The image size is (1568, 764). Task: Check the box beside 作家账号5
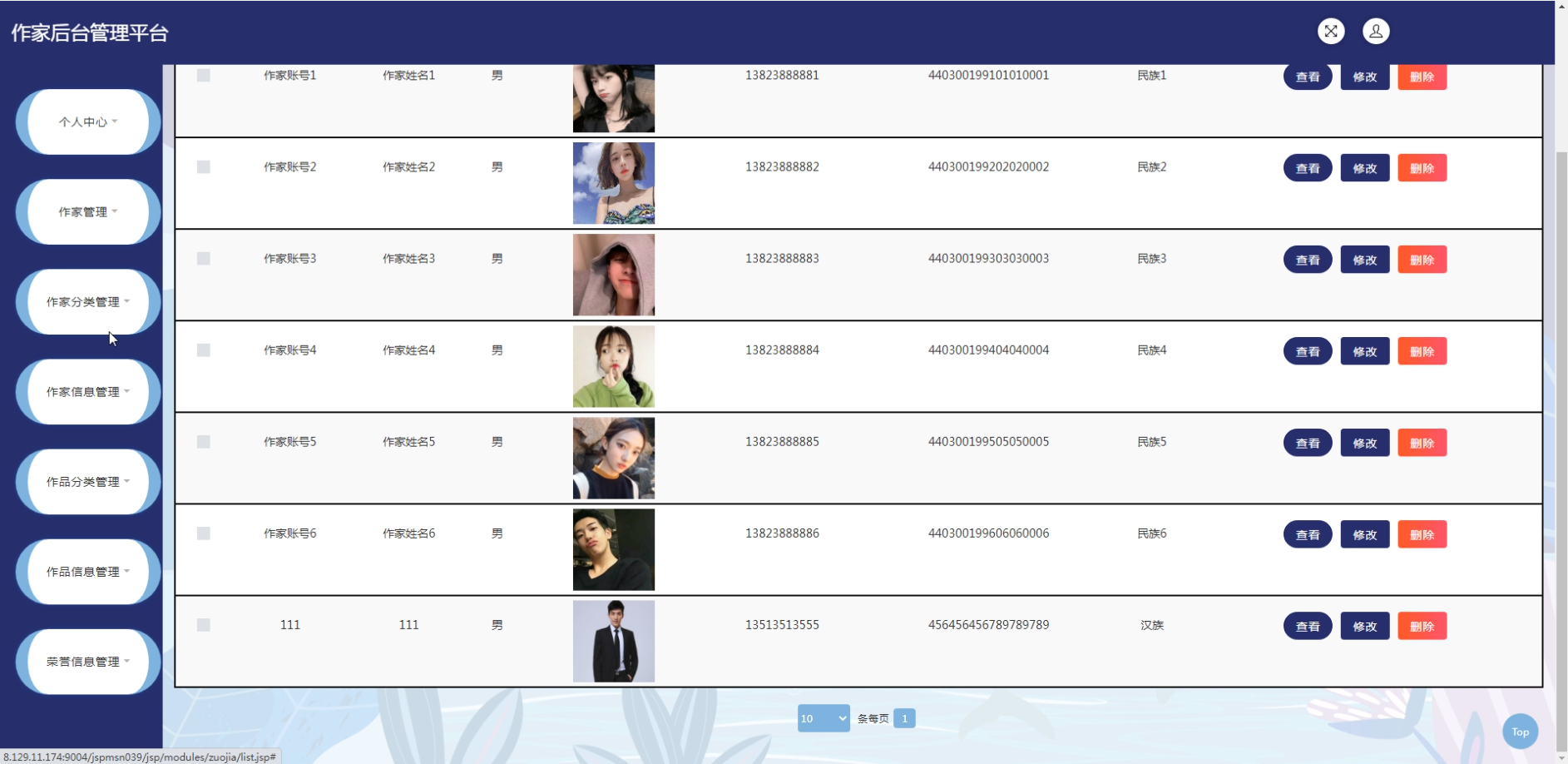204,441
